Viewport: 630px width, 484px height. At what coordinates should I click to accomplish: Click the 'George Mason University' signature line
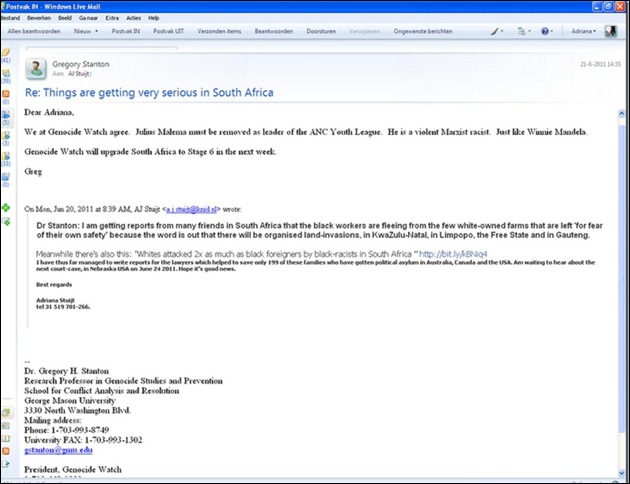pyautogui.click(x=70, y=400)
